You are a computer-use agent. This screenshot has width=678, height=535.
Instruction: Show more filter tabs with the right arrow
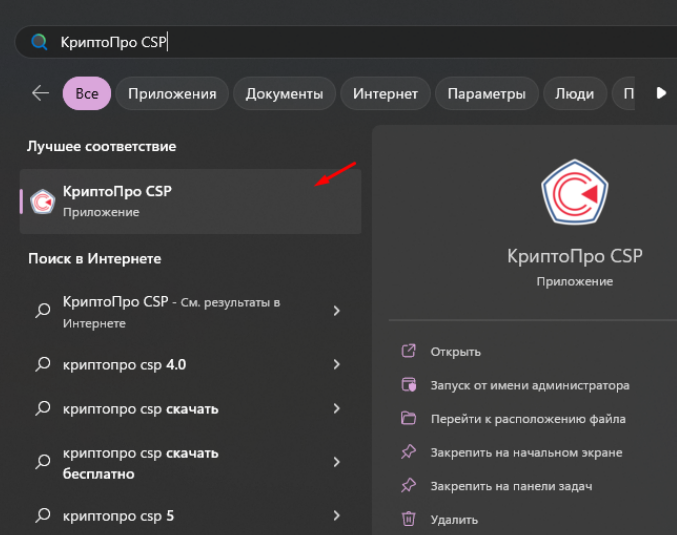[661, 93]
